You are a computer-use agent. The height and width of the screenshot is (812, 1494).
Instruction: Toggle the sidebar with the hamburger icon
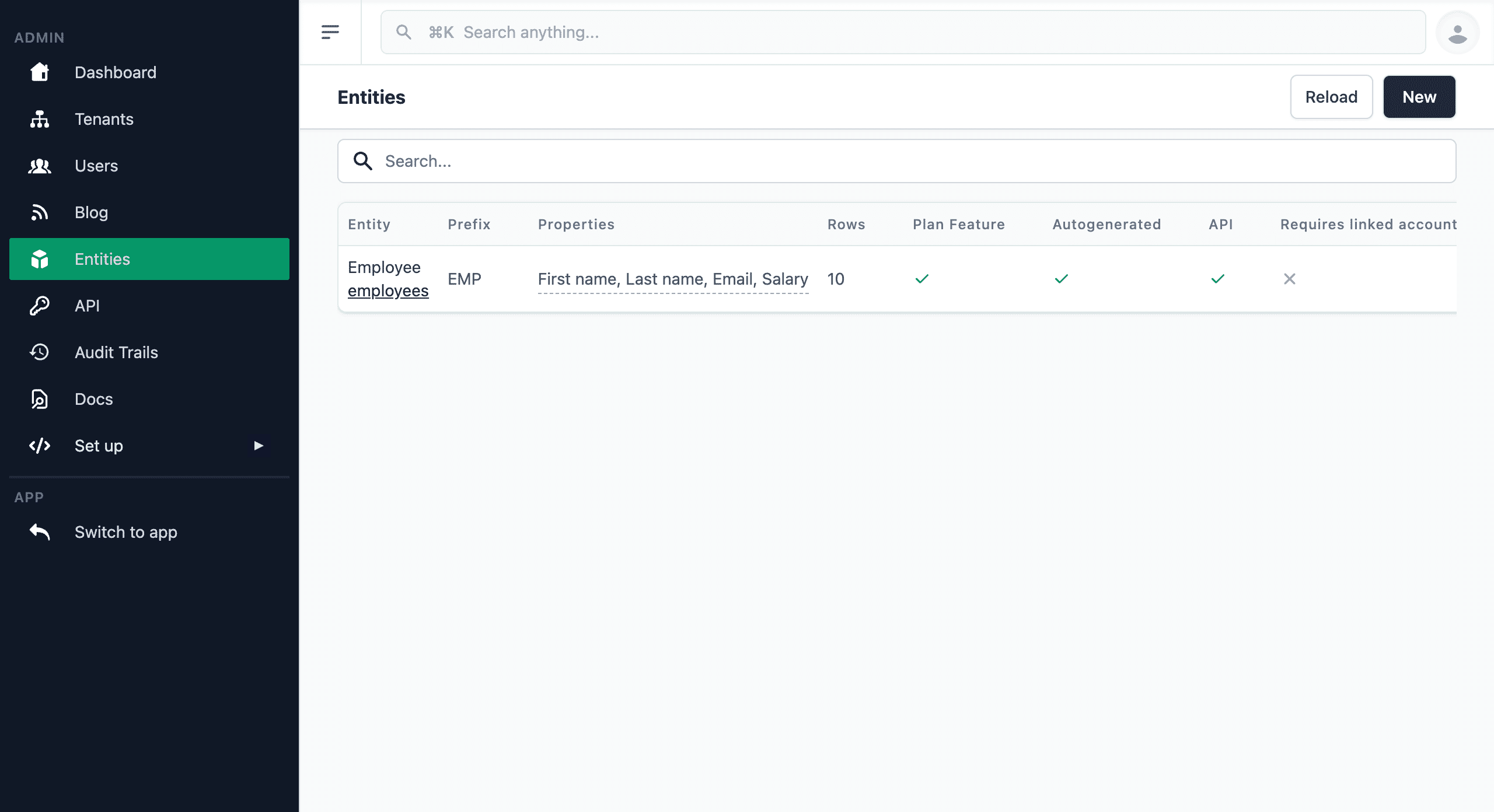[330, 32]
